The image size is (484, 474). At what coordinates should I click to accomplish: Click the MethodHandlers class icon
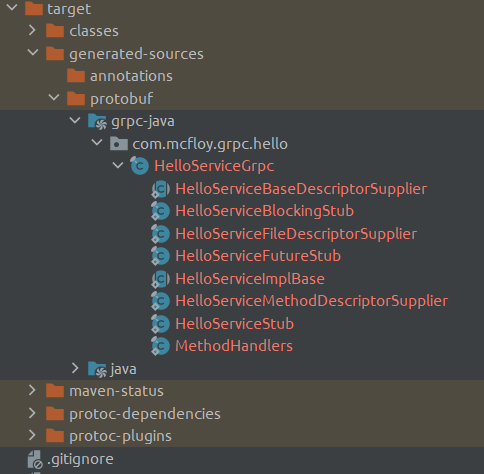(160, 346)
